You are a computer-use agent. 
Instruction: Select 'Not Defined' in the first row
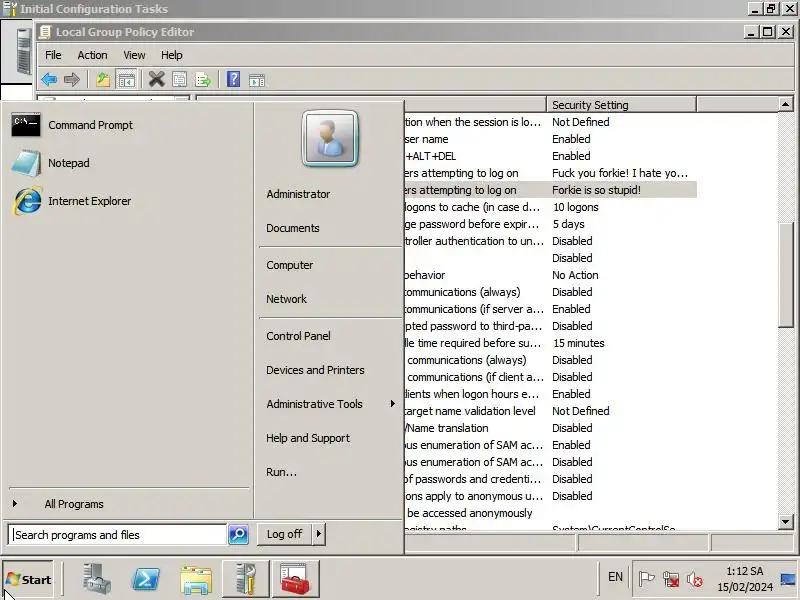tap(581, 122)
